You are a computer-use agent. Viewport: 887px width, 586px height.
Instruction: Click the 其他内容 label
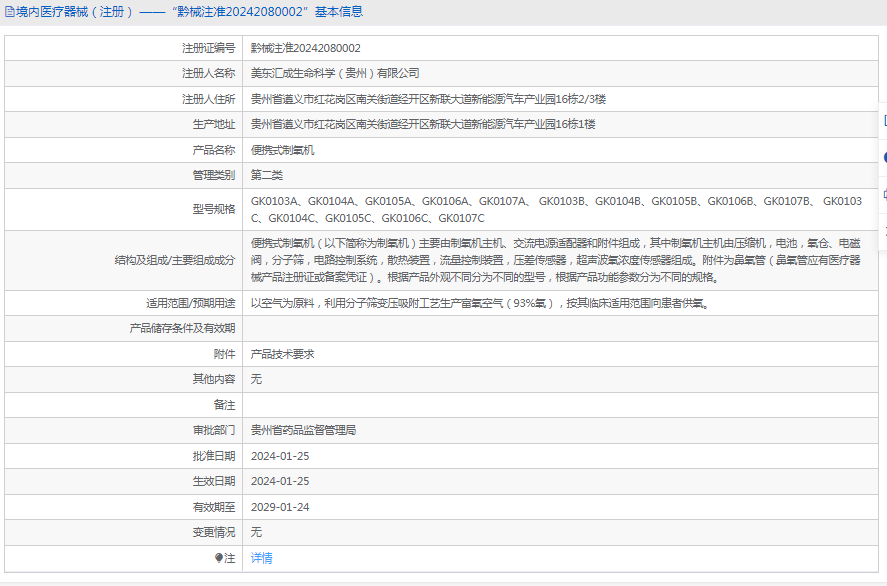tap(214, 379)
